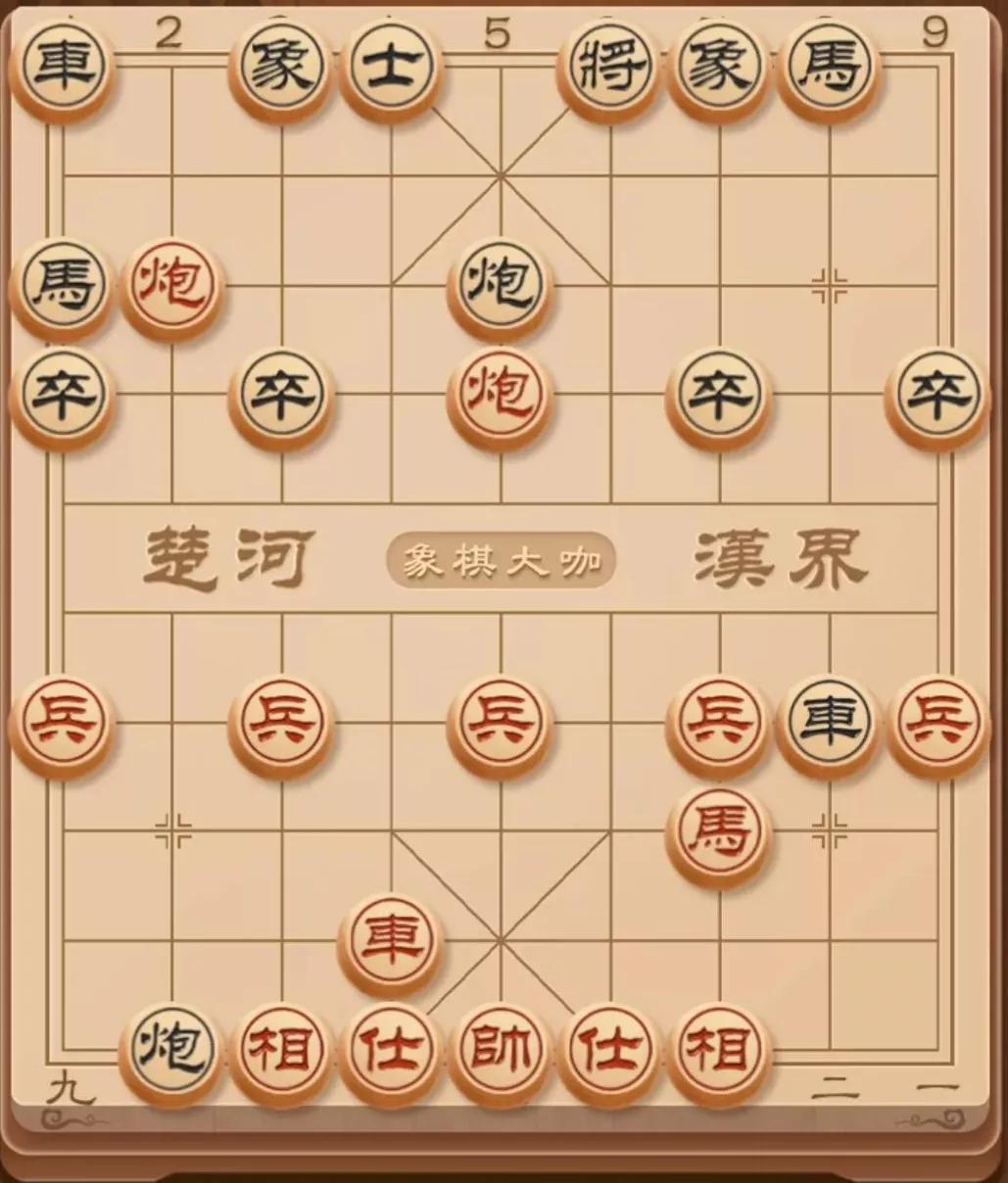This screenshot has height=1183, width=1008.
Task: Select the black 將 general piece
Action: (609, 70)
